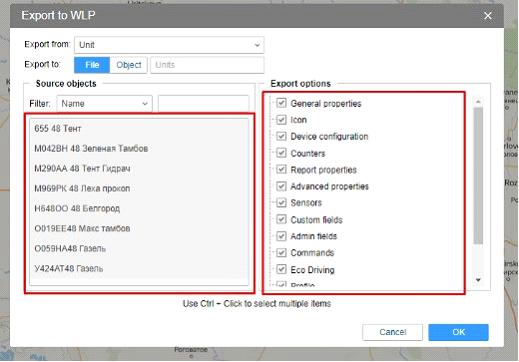Screen dimensions: 519x362
Task: Click the scroll down arrow in export options
Action: 478,280
